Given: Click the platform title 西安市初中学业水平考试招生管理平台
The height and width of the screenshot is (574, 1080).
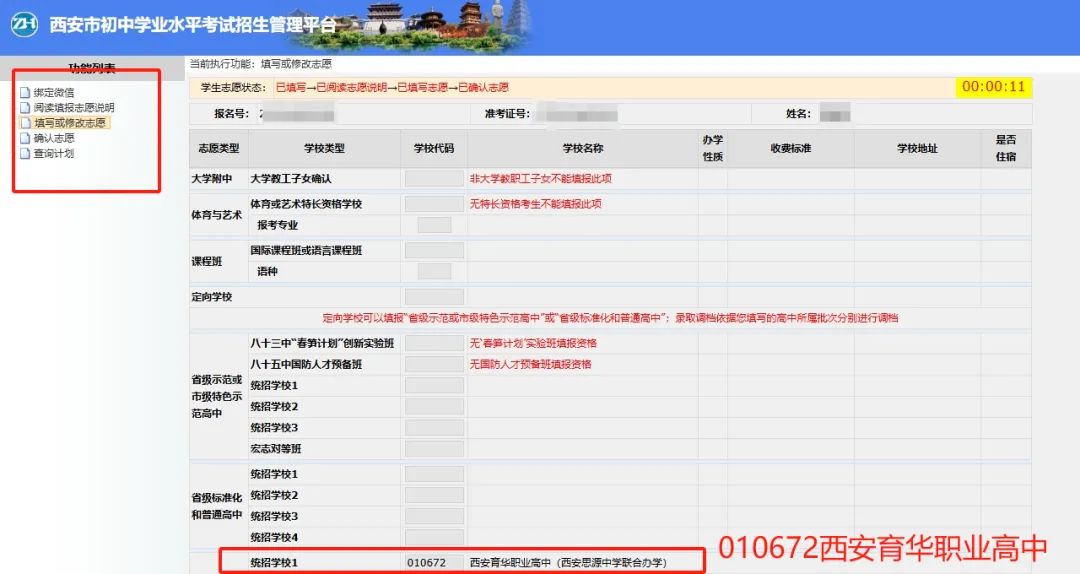Looking at the screenshot, I should coord(193,25).
